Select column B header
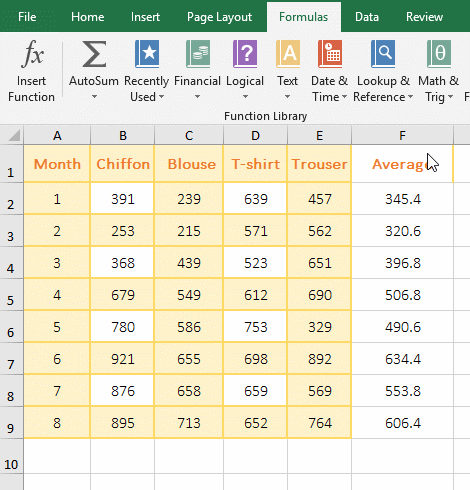The image size is (470, 490). pyautogui.click(x=123, y=136)
